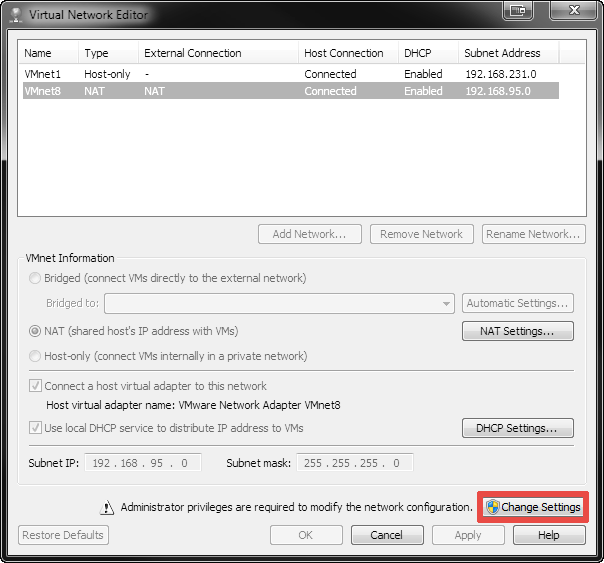Click the title bar button left of close

point(518,10)
